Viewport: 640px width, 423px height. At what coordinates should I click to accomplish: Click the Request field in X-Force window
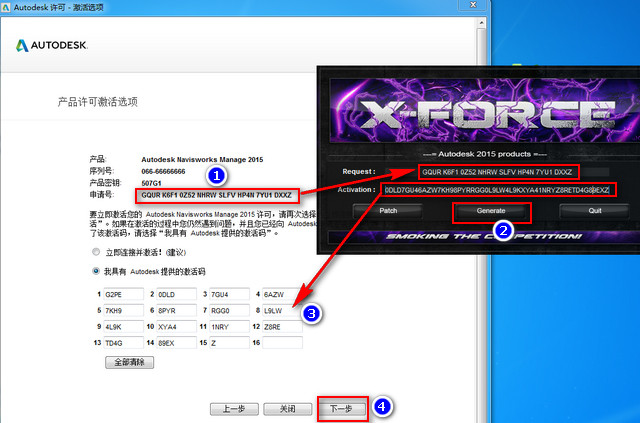tap(498, 172)
